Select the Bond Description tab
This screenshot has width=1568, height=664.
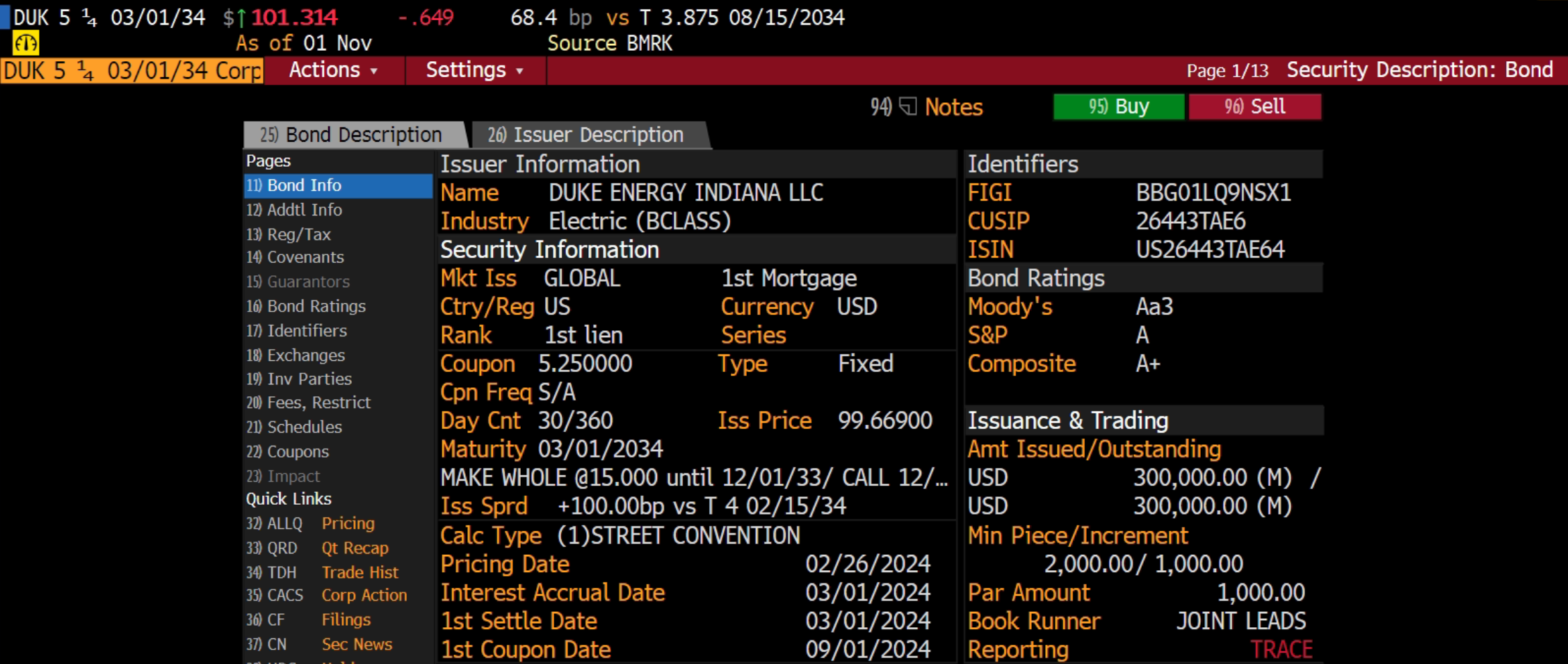351,135
